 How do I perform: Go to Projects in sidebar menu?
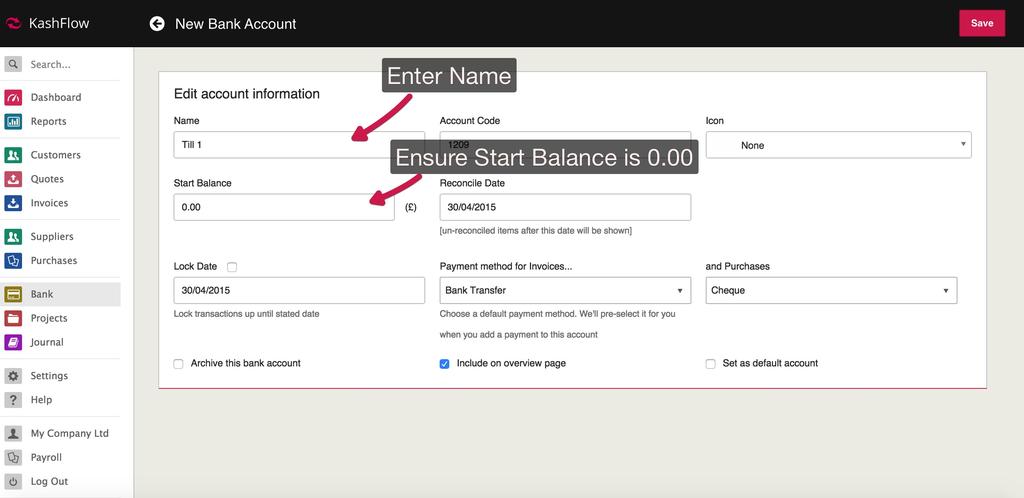pos(49,318)
